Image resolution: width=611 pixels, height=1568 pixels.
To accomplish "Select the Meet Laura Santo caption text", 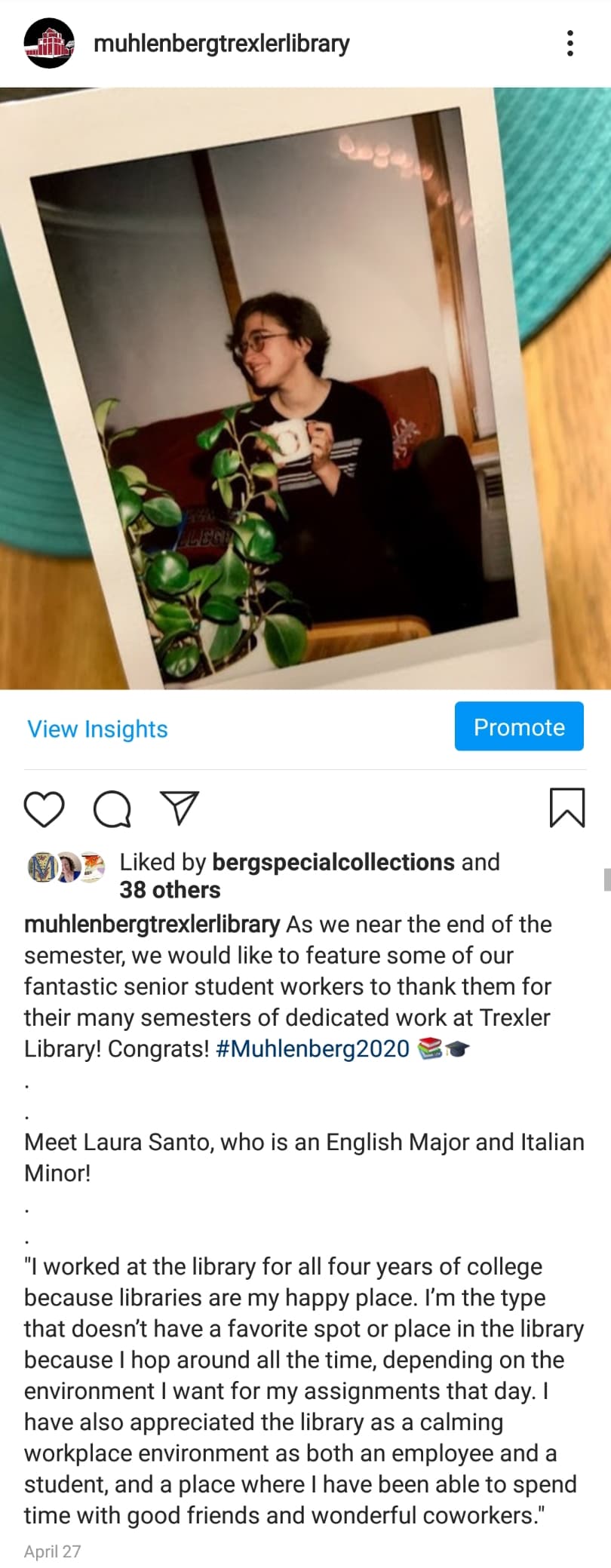I will point(304,1158).
